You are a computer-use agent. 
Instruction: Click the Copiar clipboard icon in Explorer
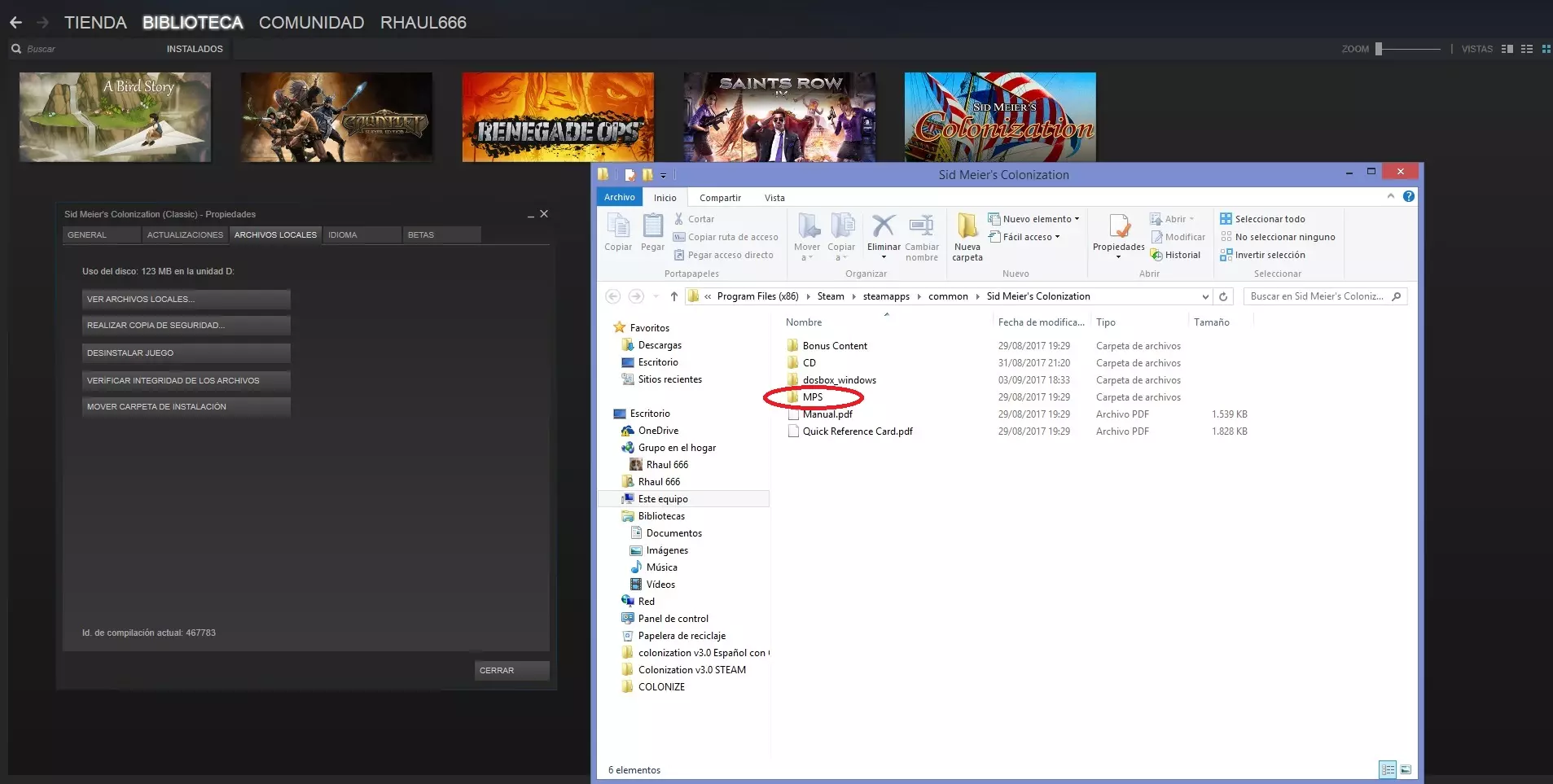click(x=618, y=226)
